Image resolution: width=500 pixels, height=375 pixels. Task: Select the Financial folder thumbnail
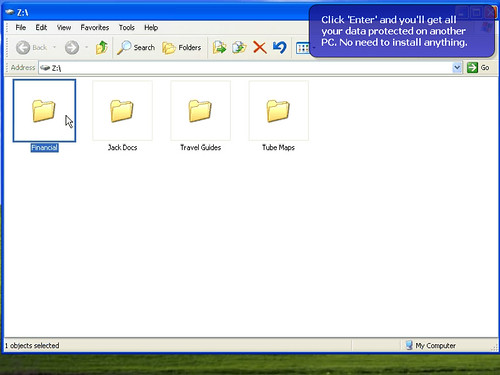click(44, 111)
